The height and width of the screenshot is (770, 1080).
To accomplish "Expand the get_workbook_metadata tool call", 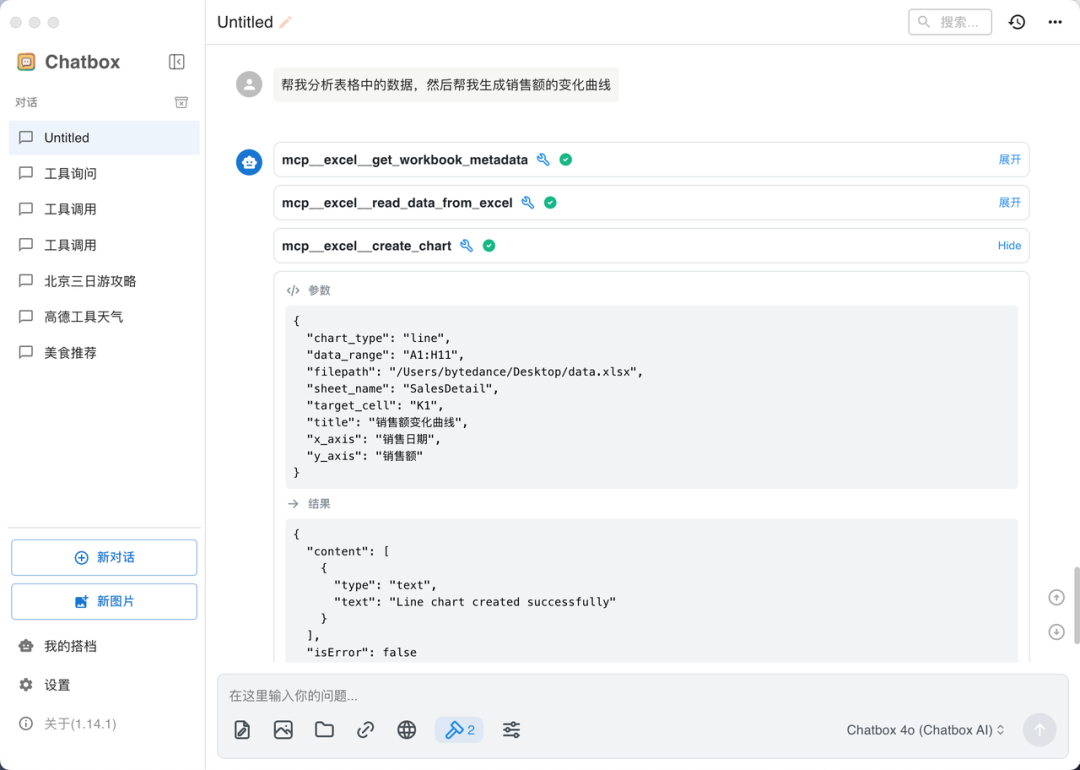I will tap(1009, 160).
